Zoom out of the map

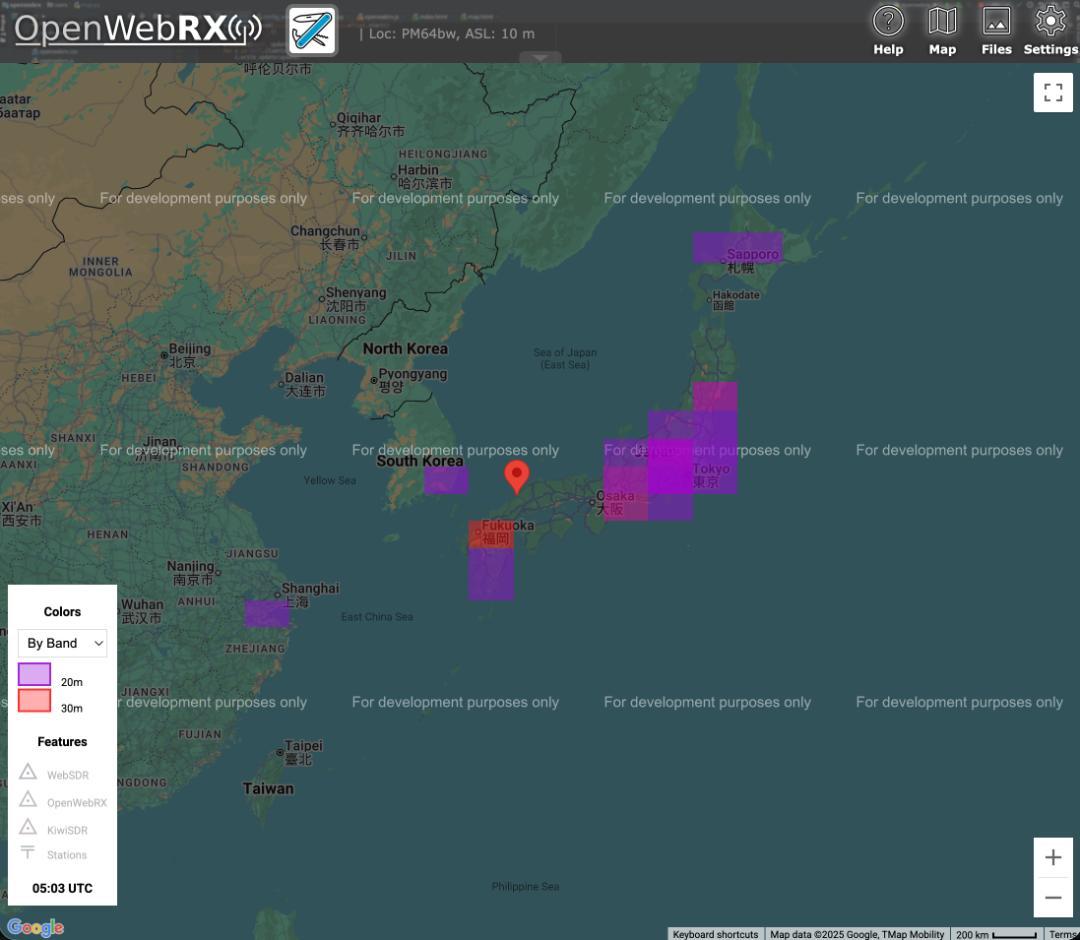click(1052, 897)
